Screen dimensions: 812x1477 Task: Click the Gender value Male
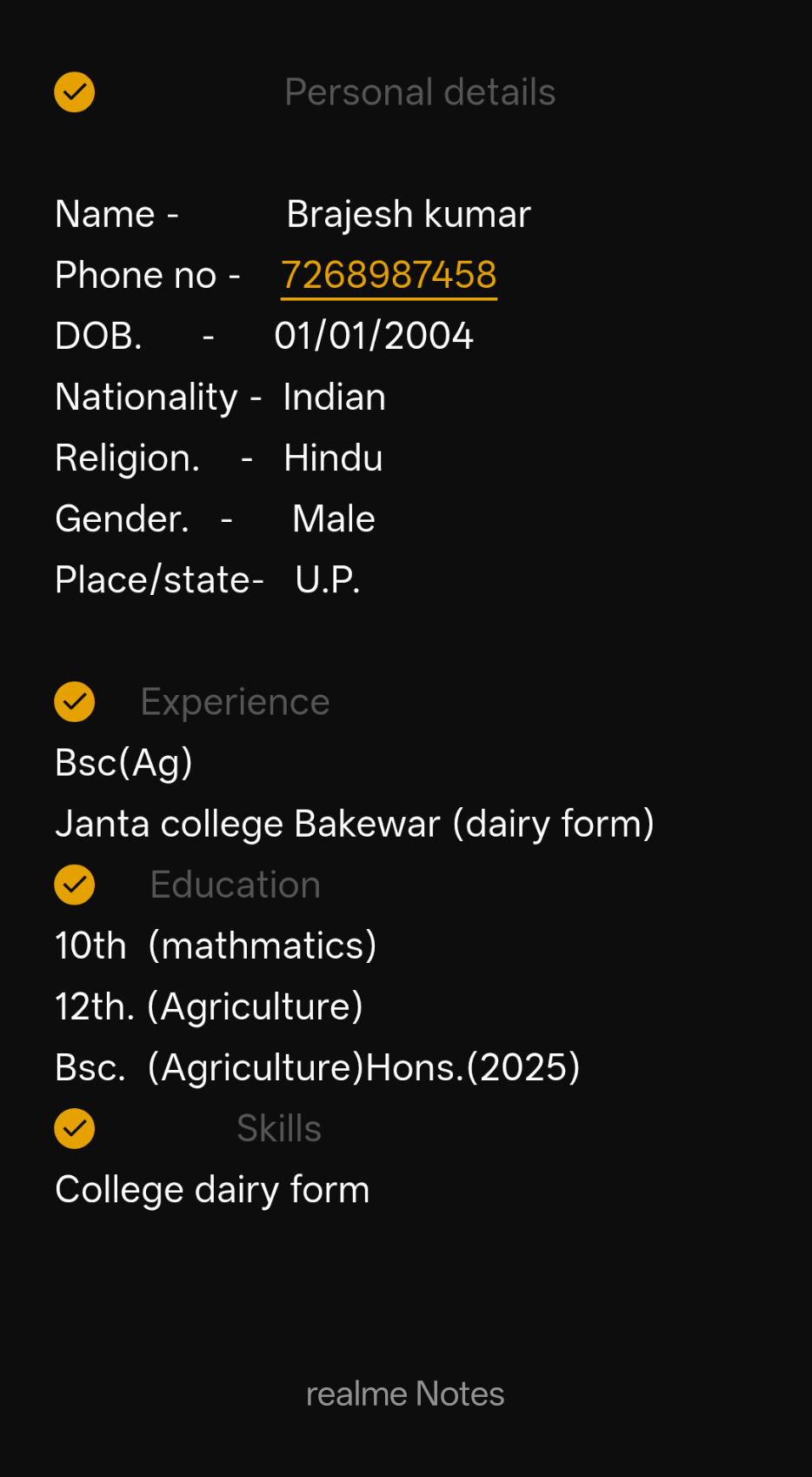point(334,519)
